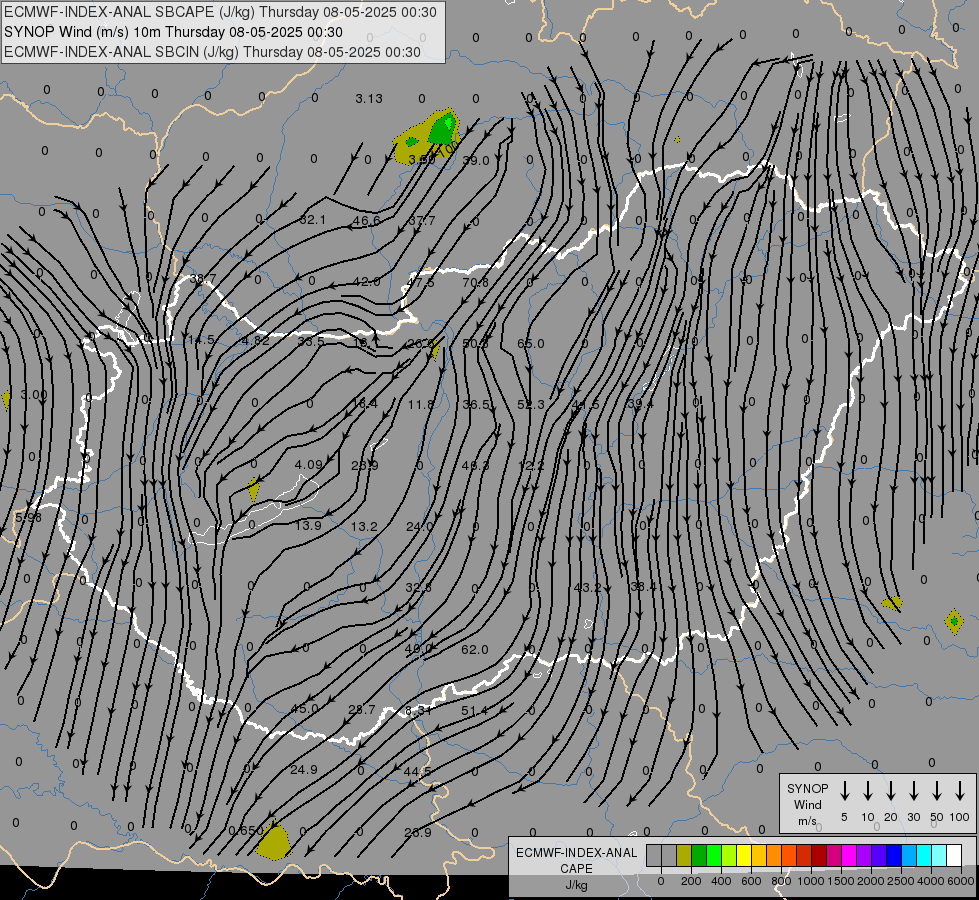Click the ECMWF-INDEX-ANAL CAPE legend title
The height and width of the screenshot is (900, 979).
(576, 860)
